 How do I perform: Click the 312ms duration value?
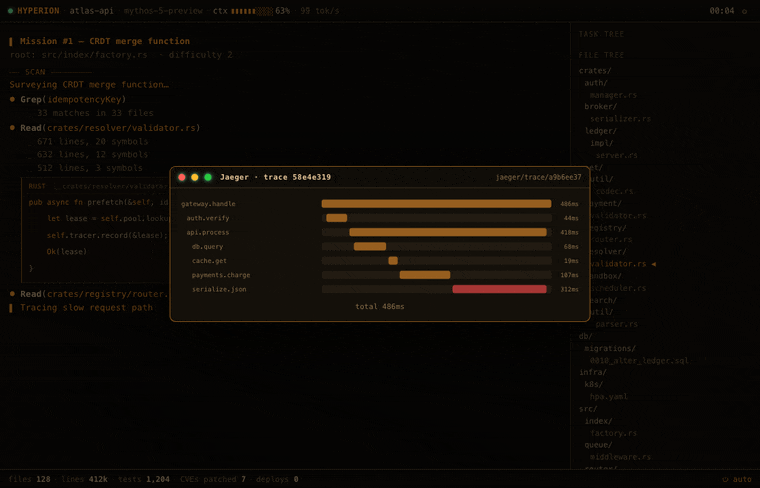570,289
